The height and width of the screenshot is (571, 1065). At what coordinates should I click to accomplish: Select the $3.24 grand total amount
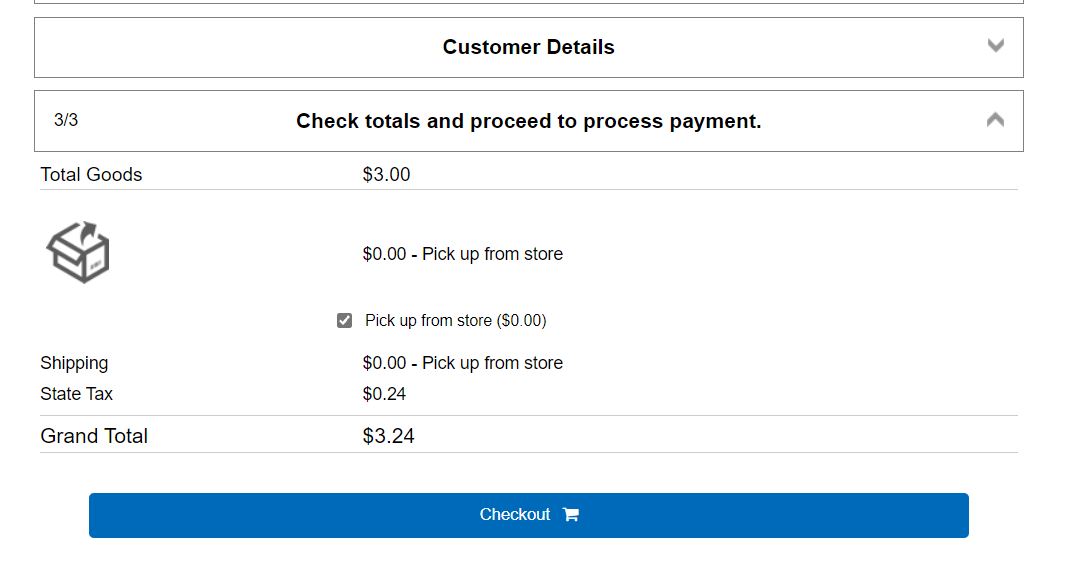[389, 436]
